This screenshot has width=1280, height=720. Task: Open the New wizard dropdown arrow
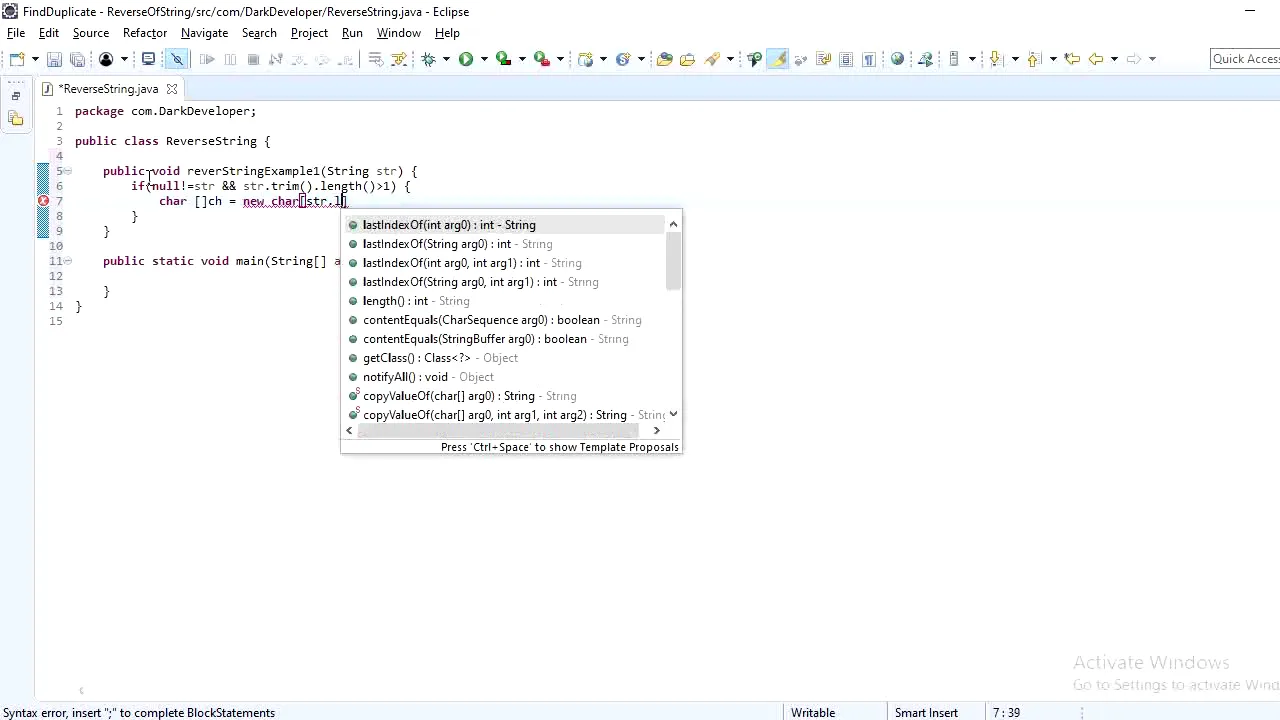point(35,59)
